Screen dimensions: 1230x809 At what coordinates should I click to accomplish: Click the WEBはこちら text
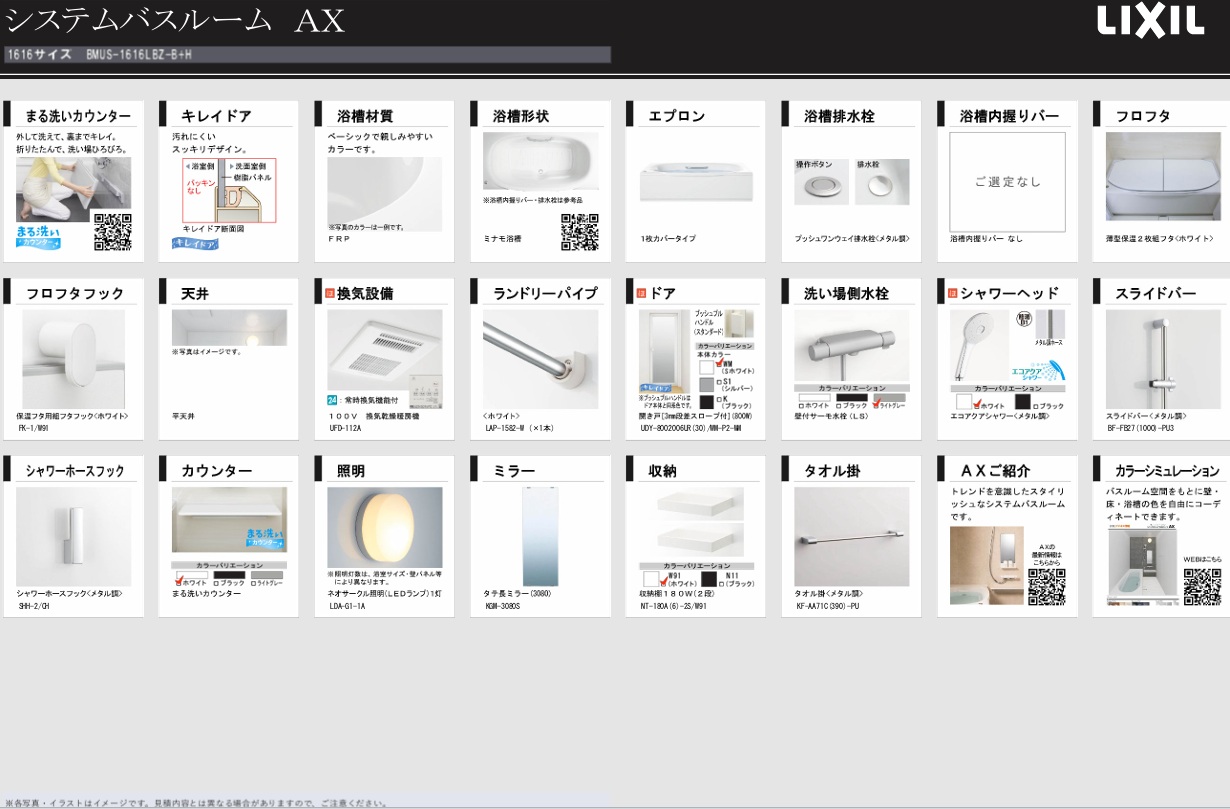pyautogui.click(x=1202, y=560)
